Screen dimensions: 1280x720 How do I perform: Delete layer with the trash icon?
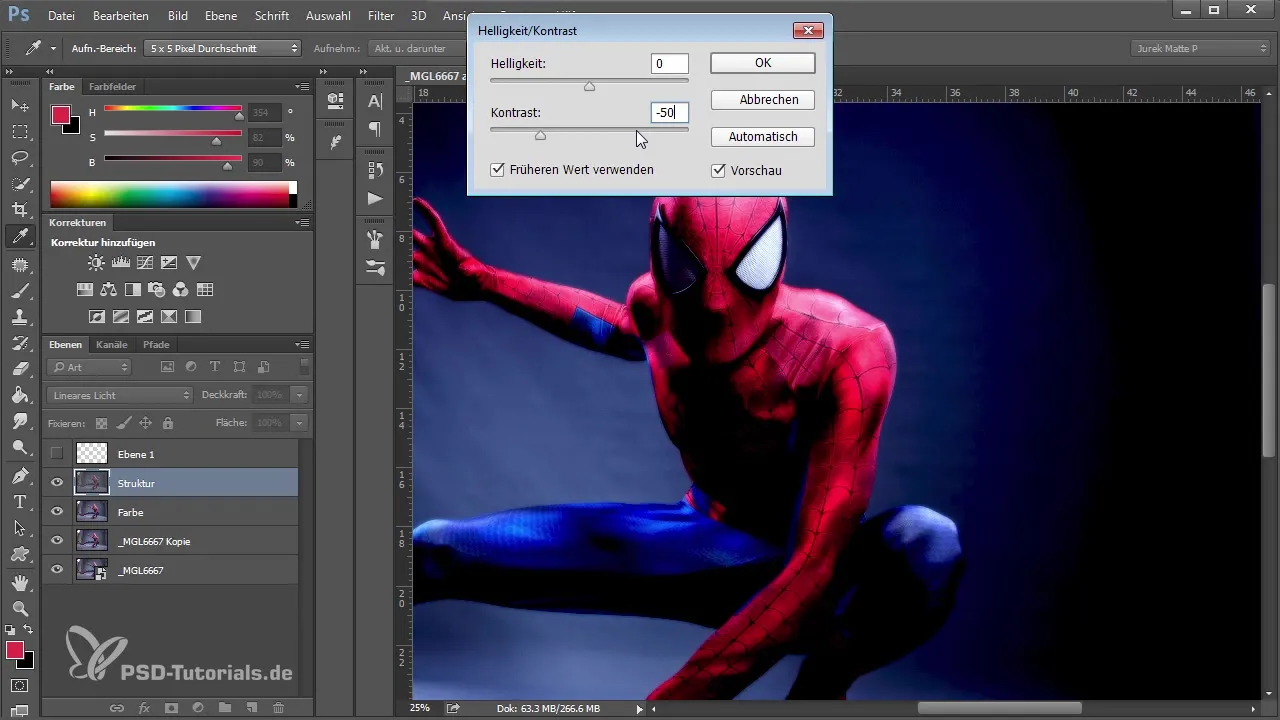279,708
